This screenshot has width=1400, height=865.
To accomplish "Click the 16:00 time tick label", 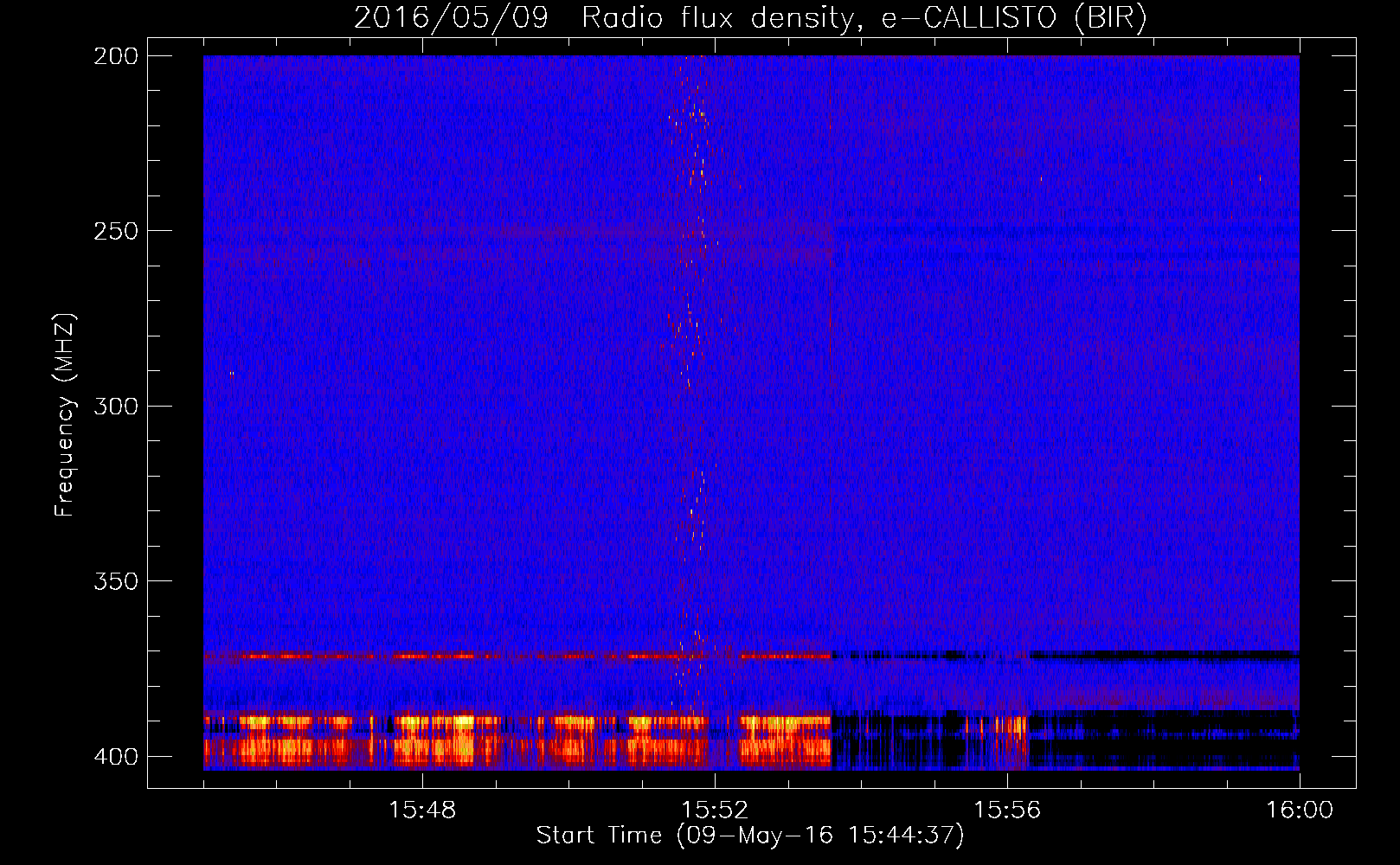I will pyautogui.click(x=1300, y=811).
